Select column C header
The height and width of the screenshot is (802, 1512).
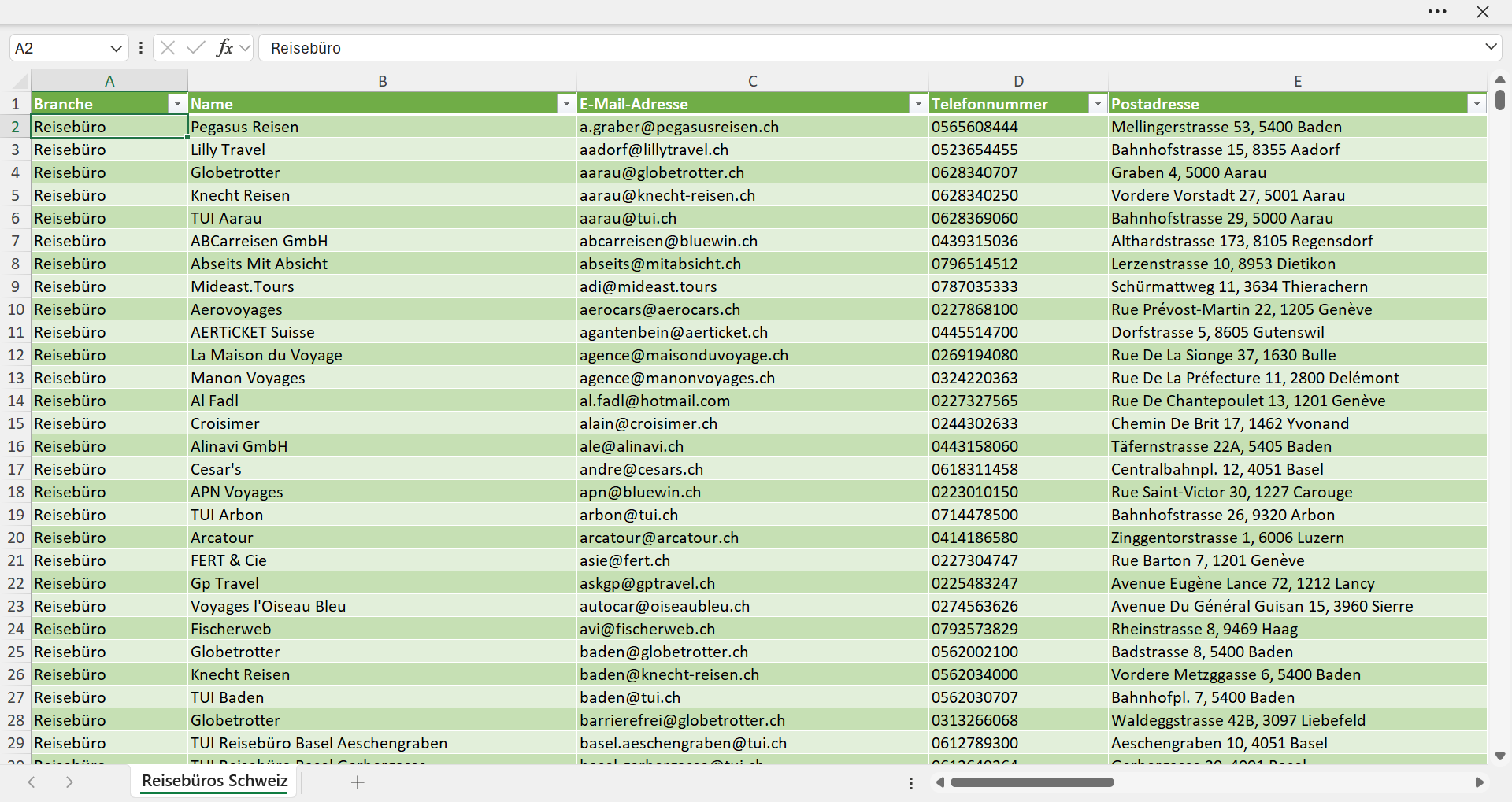(x=753, y=81)
